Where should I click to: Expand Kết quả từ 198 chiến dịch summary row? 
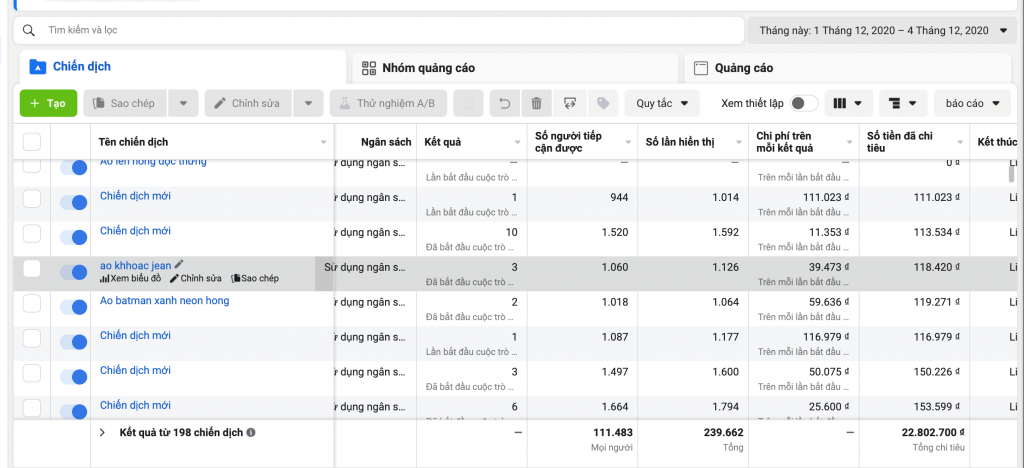[x=103, y=432]
